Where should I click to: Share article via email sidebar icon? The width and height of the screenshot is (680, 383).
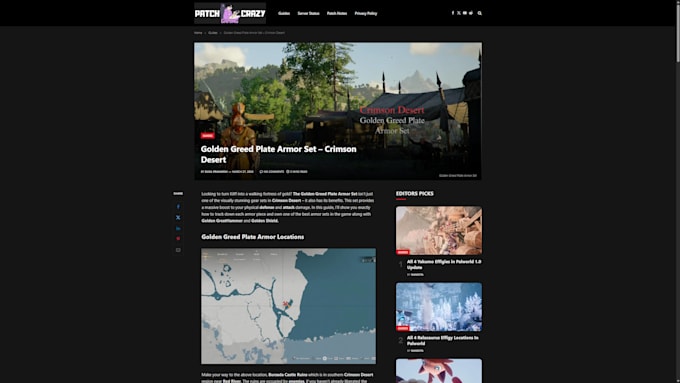[x=178, y=250]
